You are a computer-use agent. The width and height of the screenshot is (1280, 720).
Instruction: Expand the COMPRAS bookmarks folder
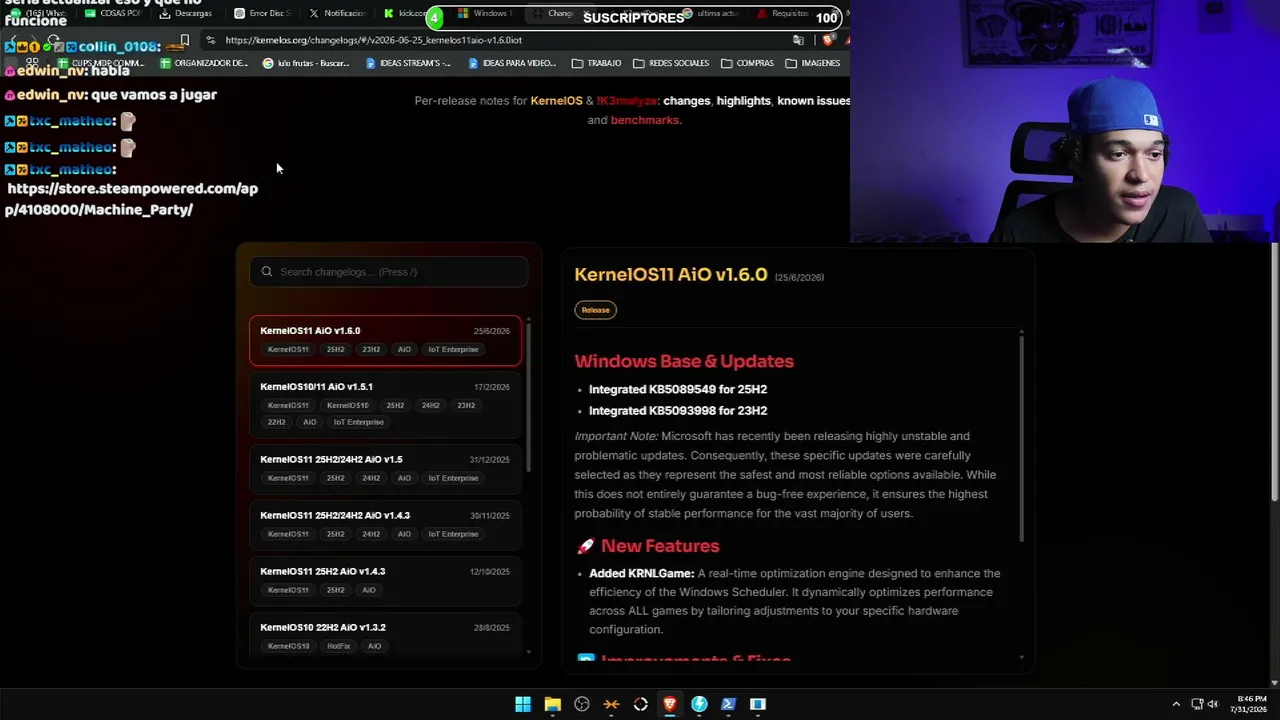pyautogui.click(x=747, y=63)
